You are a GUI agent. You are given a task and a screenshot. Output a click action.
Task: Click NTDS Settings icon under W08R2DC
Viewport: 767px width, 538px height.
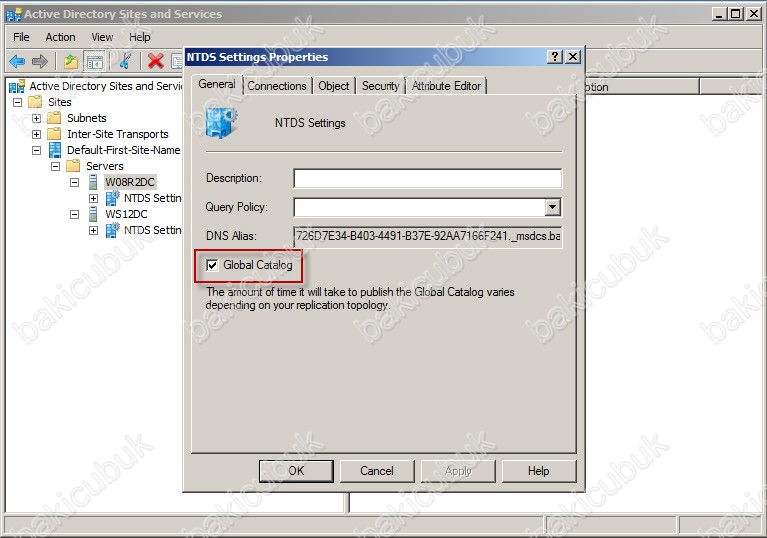(x=113, y=198)
